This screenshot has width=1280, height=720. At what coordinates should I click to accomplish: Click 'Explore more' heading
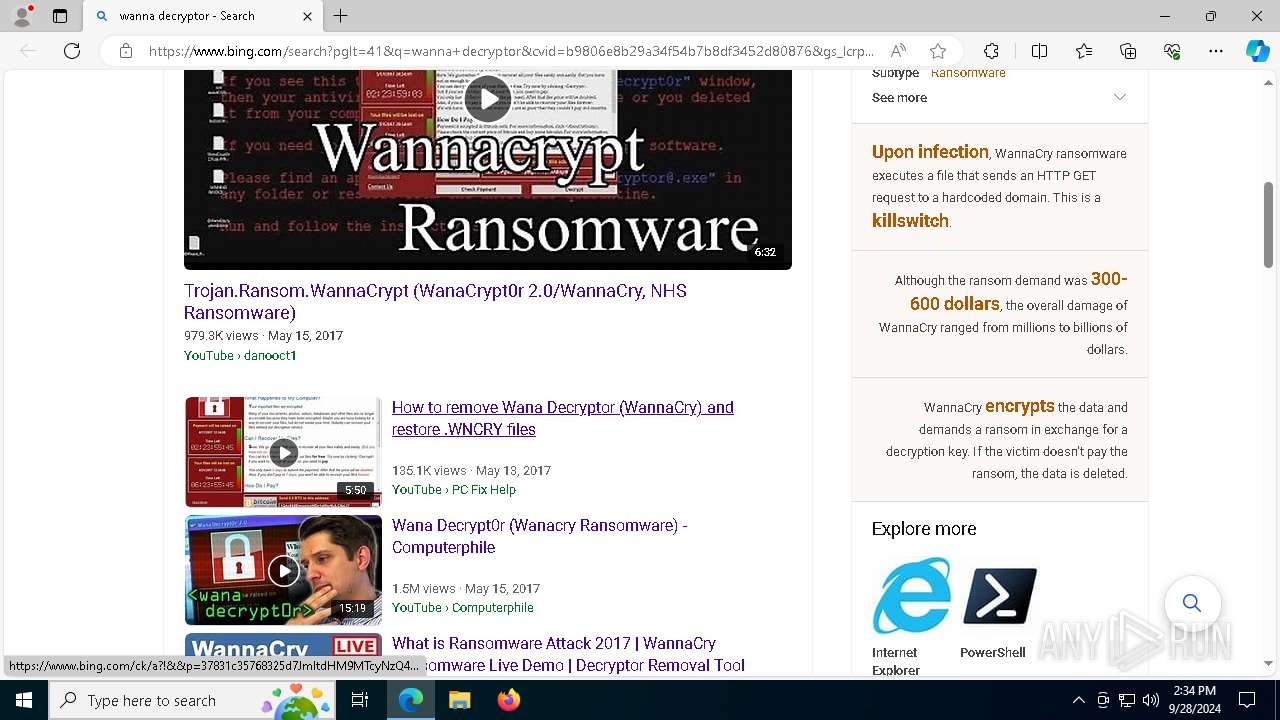pos(924,529)
